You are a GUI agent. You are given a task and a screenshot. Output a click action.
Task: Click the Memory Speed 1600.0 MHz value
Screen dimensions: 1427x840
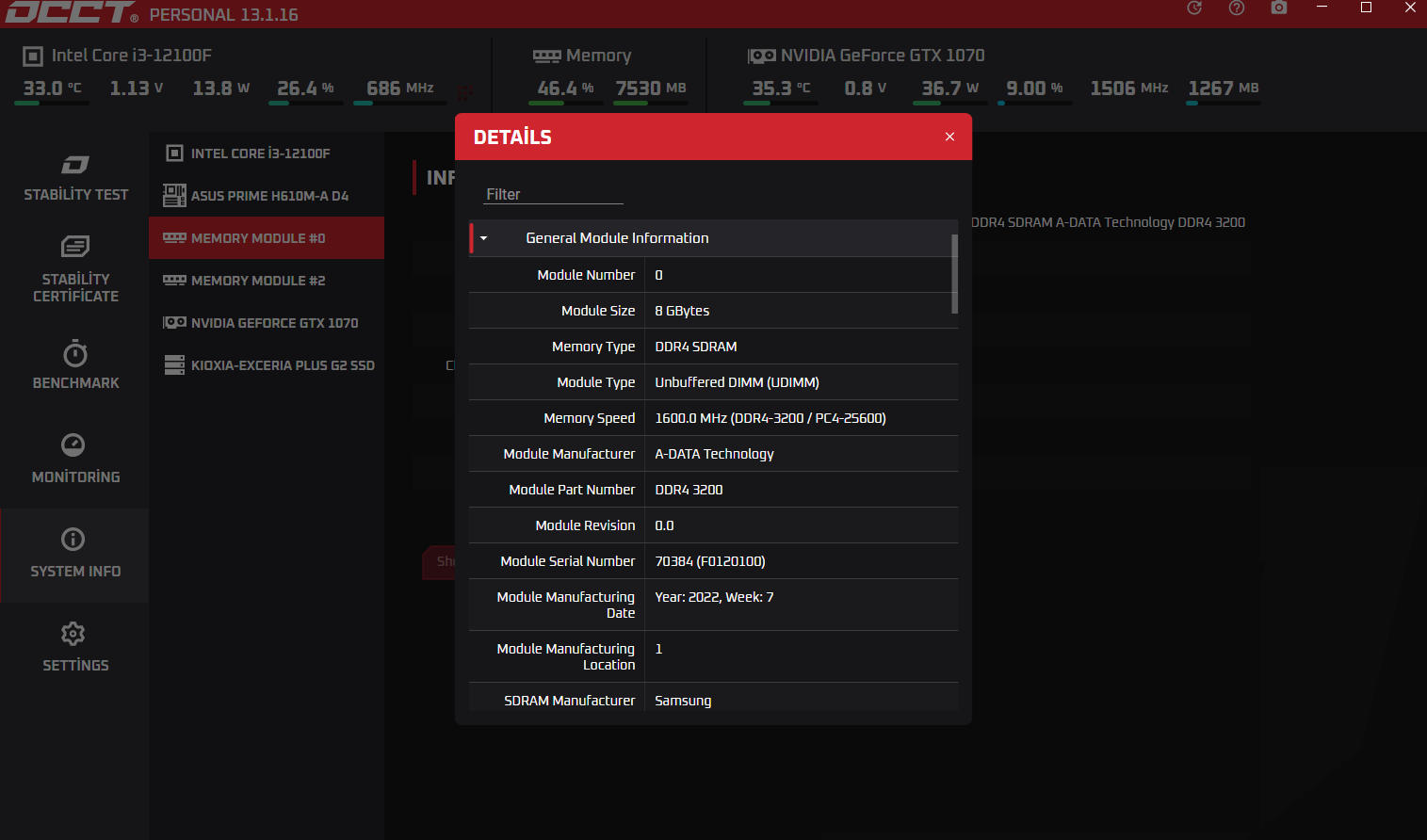click(x=770, y=418)
